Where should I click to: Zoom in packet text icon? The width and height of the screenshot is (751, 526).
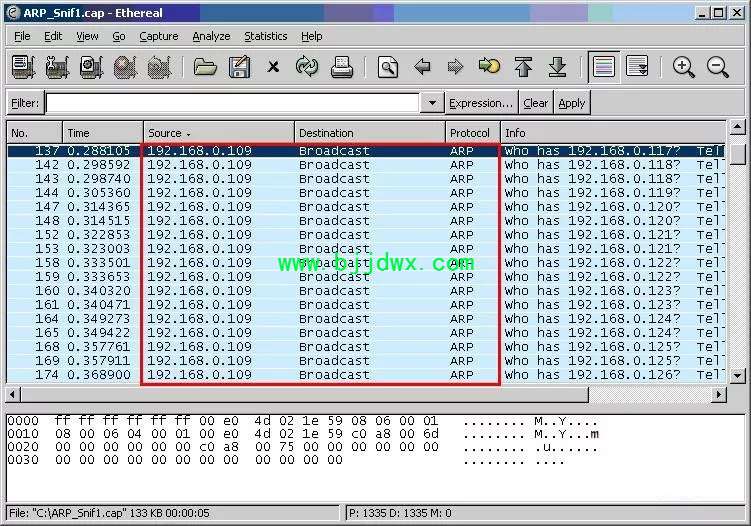pos(683,67)
